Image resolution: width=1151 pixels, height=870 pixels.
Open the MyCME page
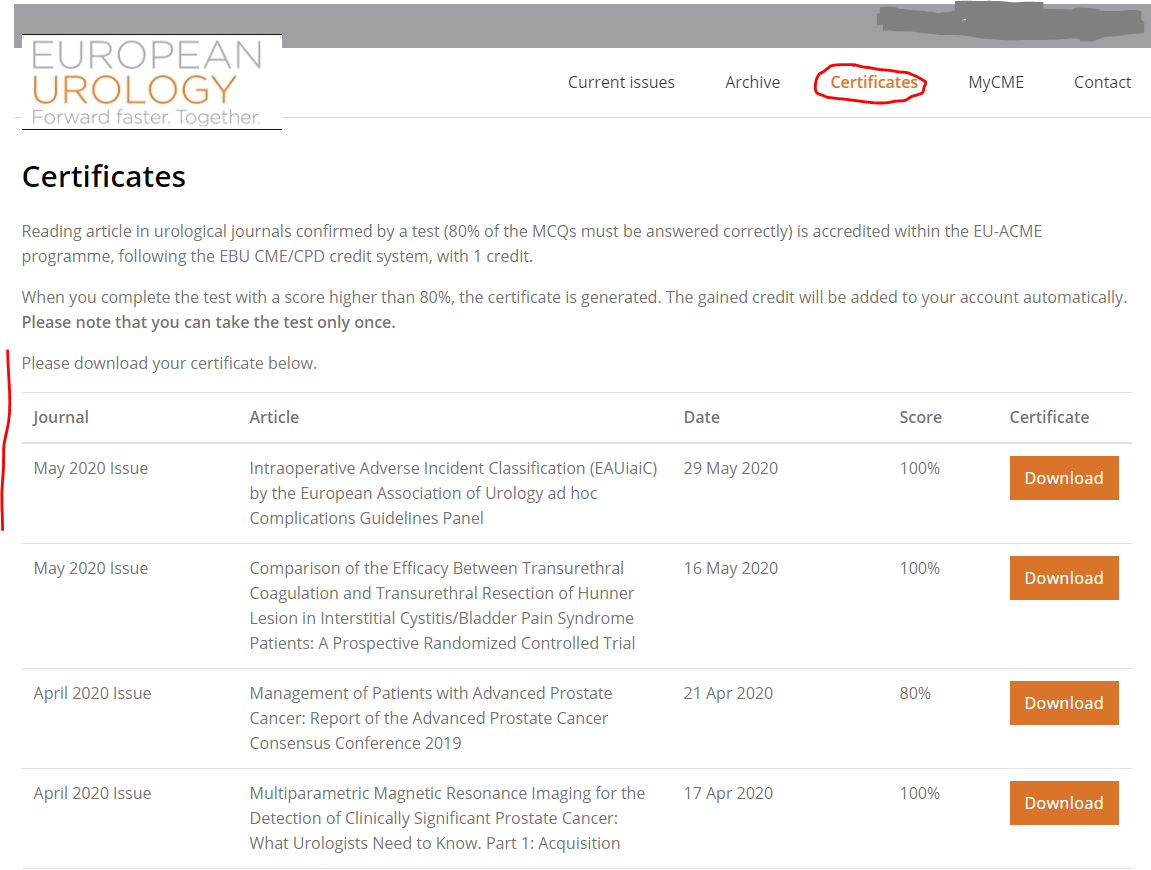click(995, 82)
